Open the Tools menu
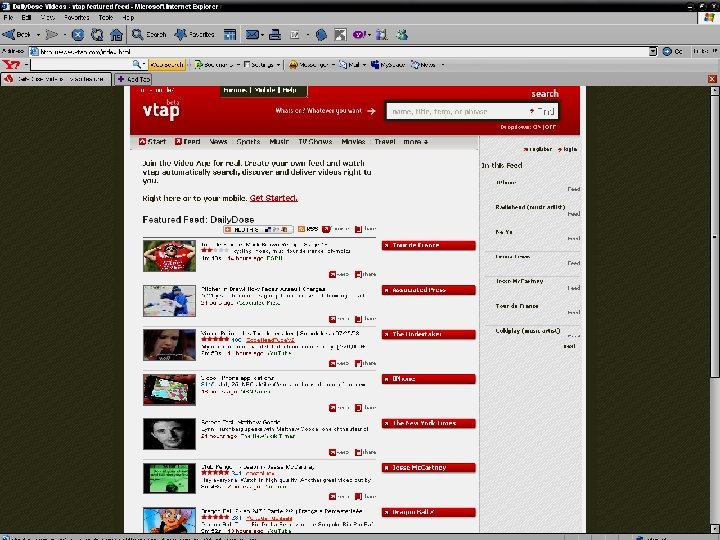 click(x=106, y=17)
